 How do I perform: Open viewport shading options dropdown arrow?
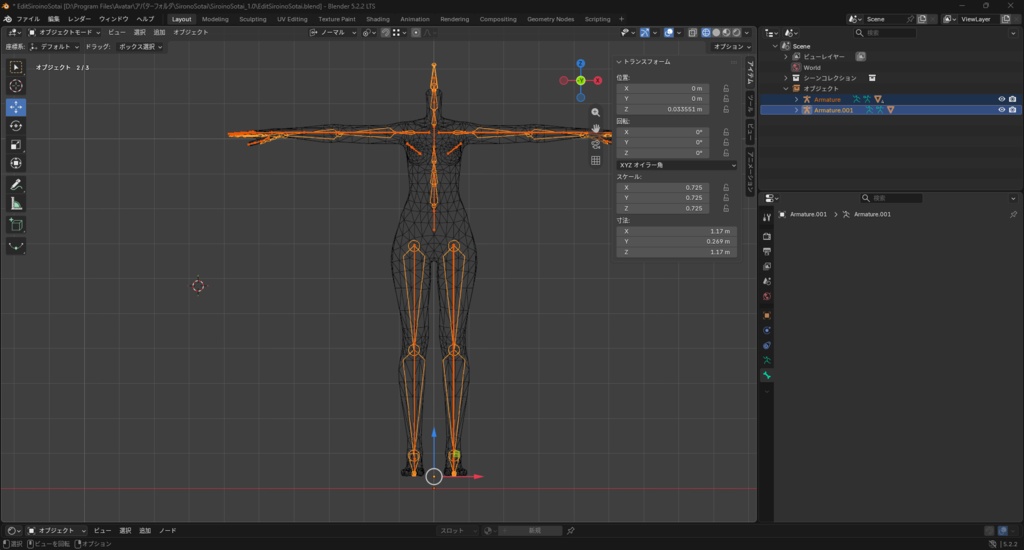(x=747, y=32)
